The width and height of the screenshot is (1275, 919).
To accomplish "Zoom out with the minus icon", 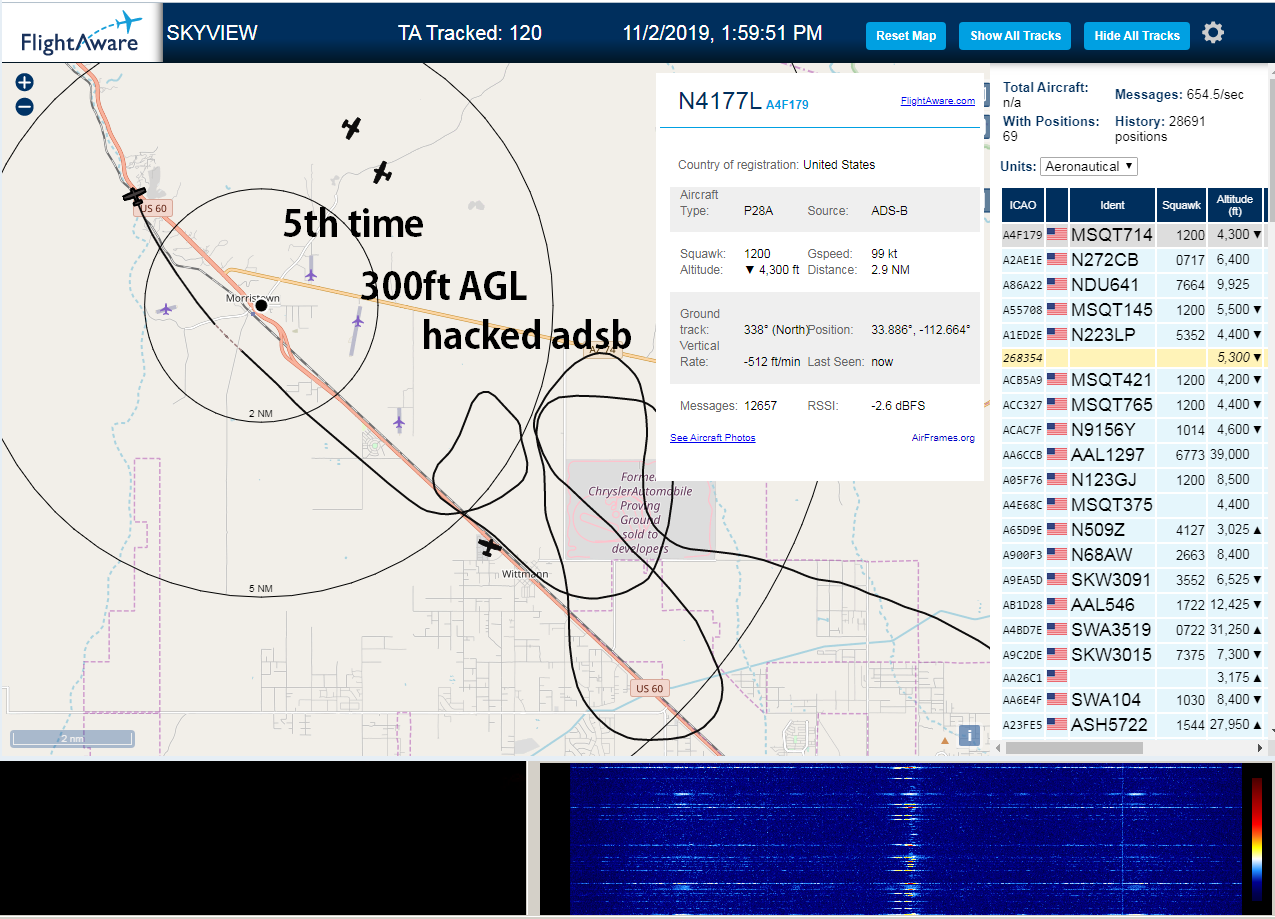I will [25, 107].
